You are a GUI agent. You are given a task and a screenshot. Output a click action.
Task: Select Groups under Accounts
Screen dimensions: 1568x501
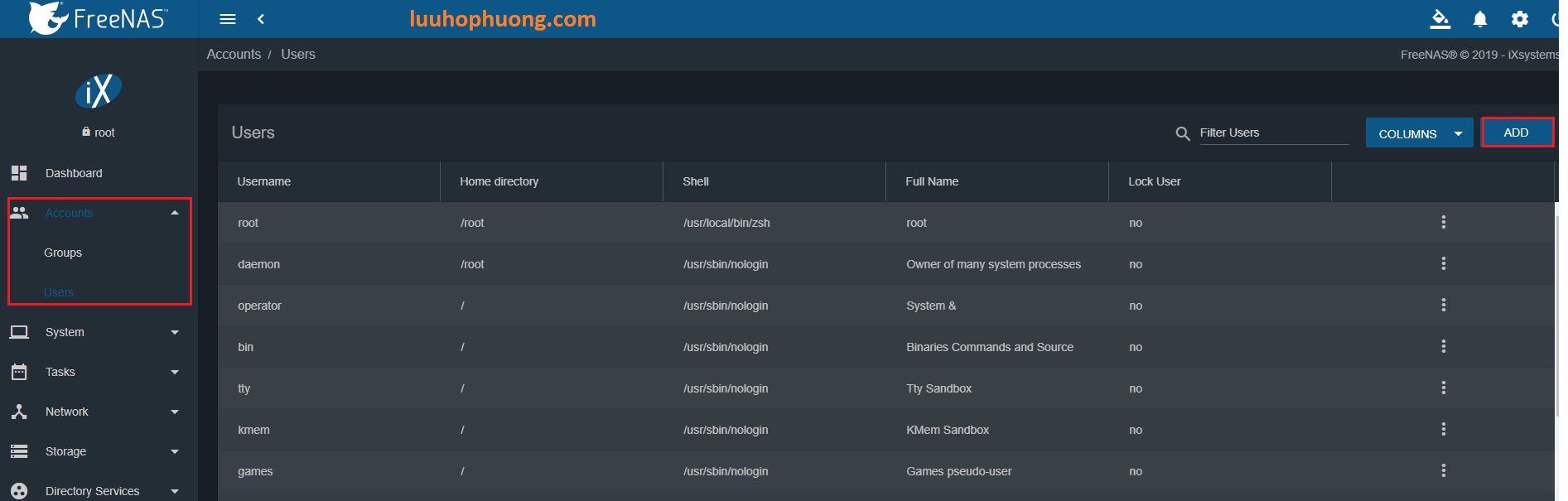[x=63, y=253]
